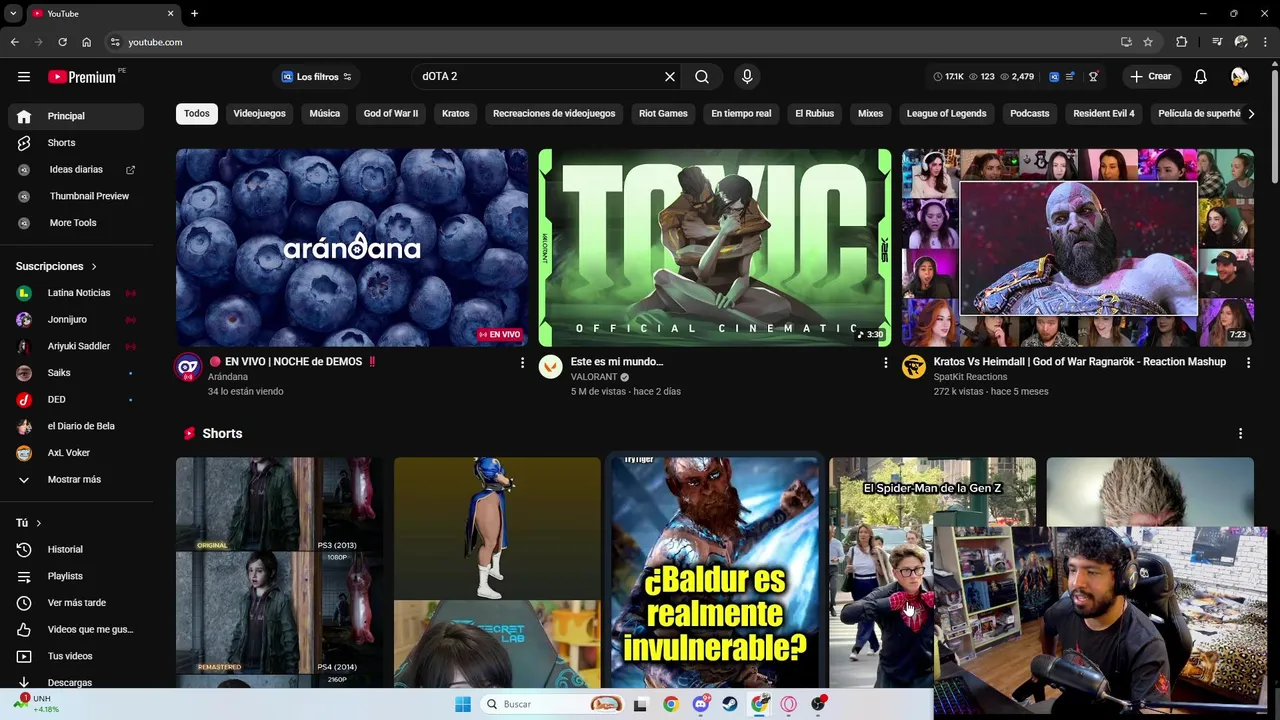Install app icon in address bar
This screenshot has height=720, width=1280.
click(1126, 42)
